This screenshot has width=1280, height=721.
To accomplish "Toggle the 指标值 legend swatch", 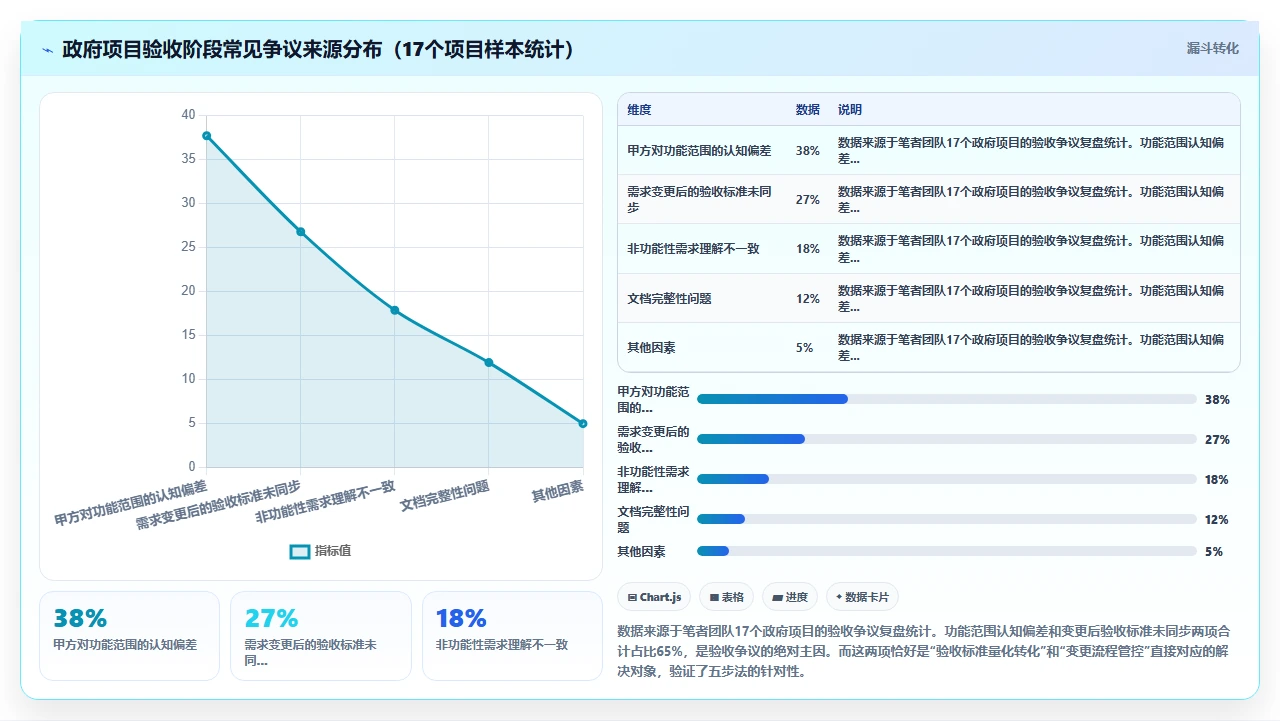I will (300, 551).
